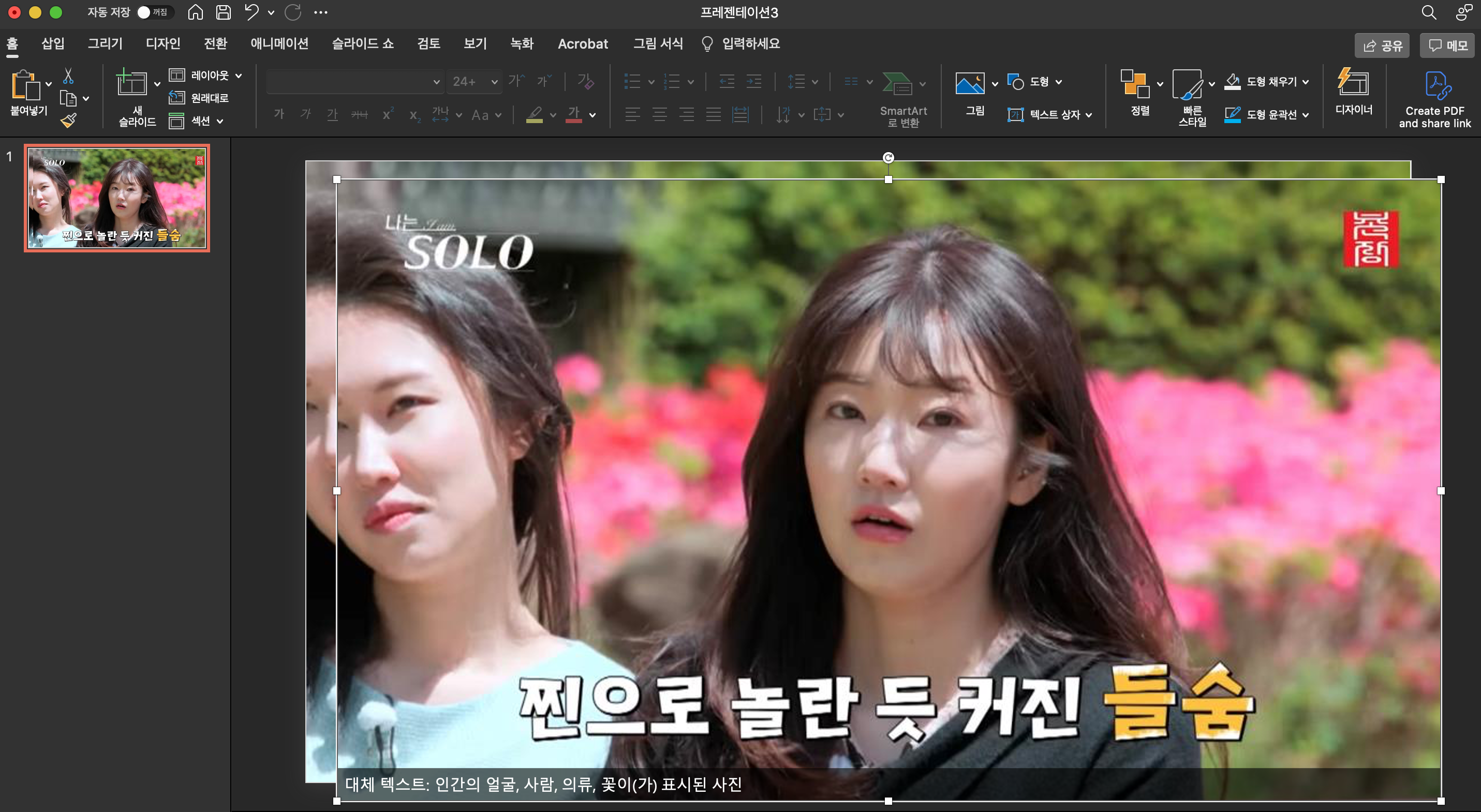Open 빠른 스타일 quick styles
The height and width of the screenshot is (812, 1481).
coord(1187,84)
